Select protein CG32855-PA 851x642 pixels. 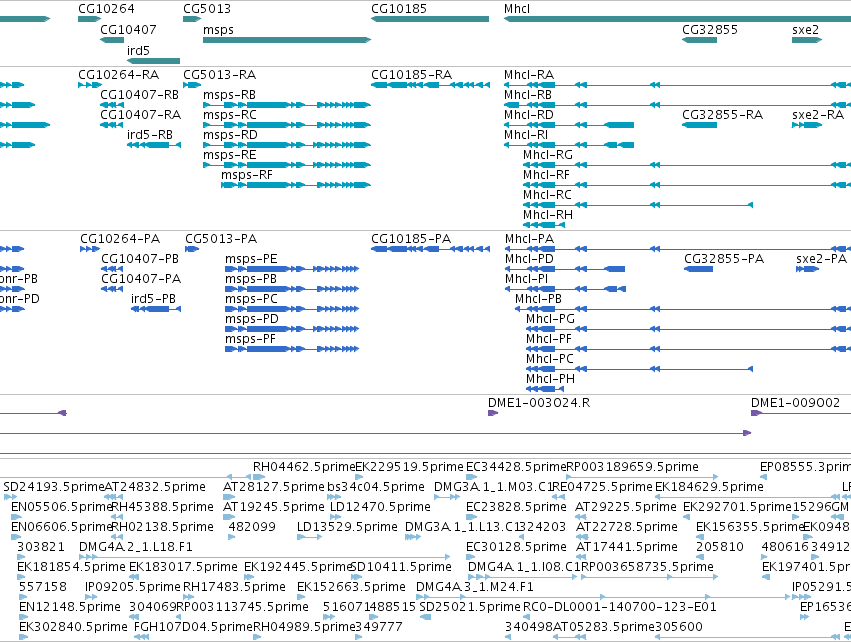[x=698, y=269]
